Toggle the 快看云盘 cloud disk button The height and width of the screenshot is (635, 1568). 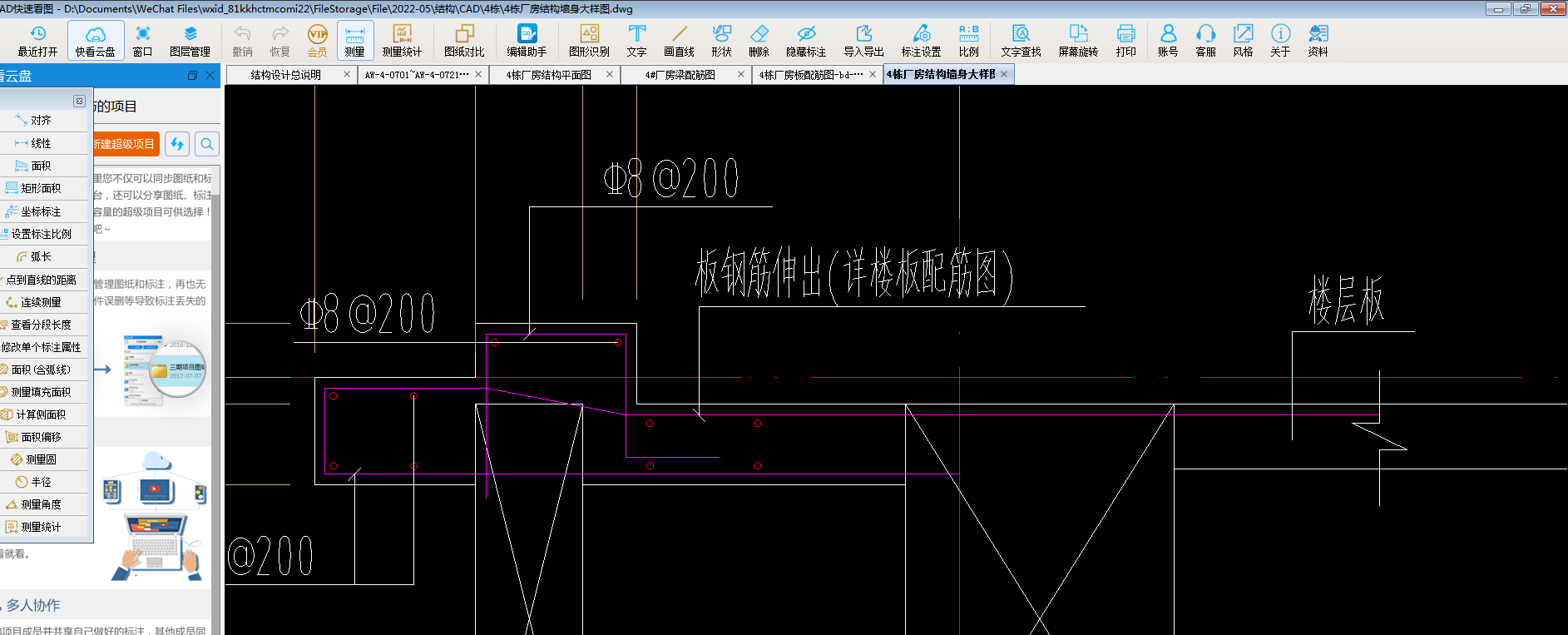[x=96, y=41]
